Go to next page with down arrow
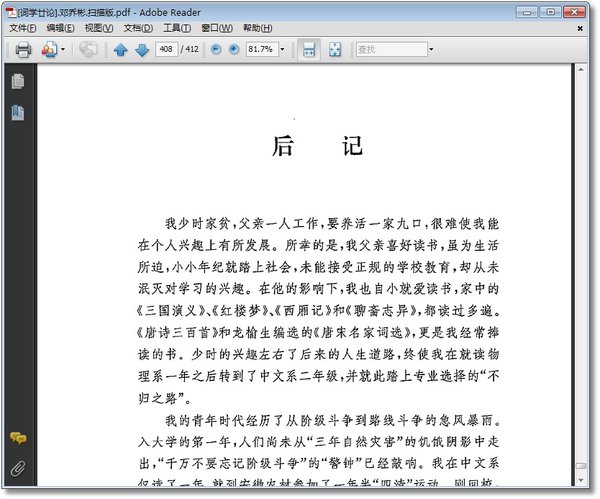The image size is (600, 499). [x=142, y=50]
